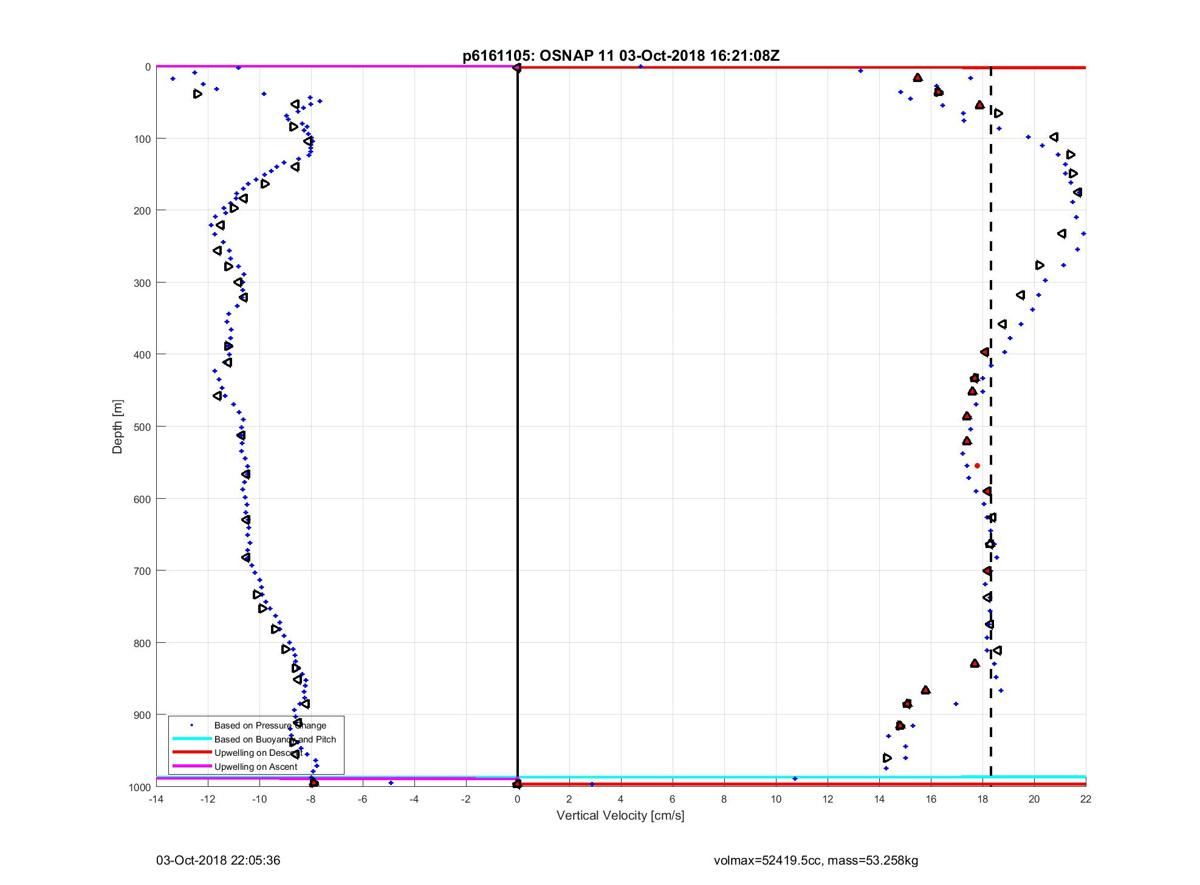Click the velocity axis tick label "0"
1200x885 pixels.
517,799
